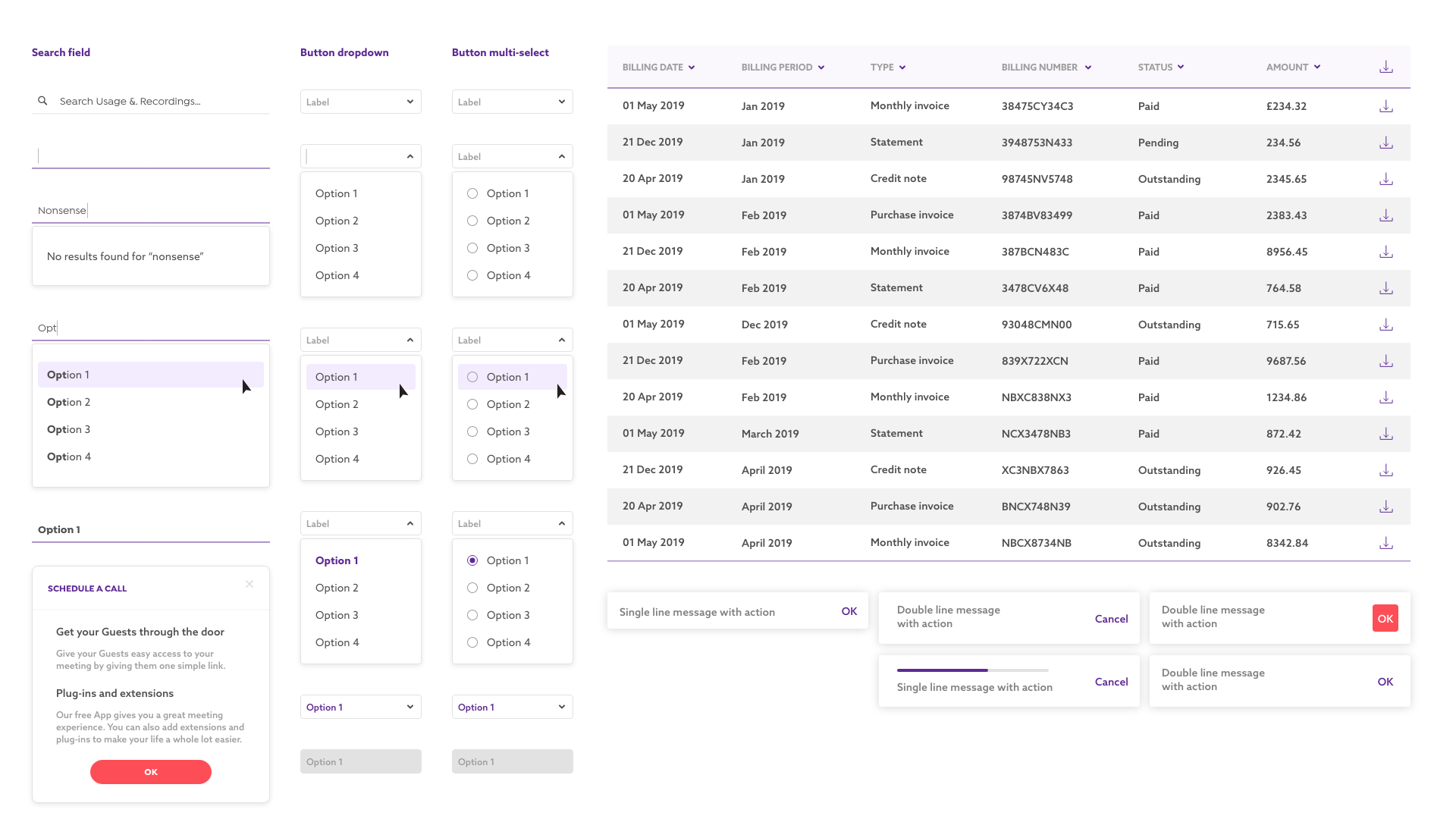1456x819 pixels.
Task: Download invoice 38475CY34C3
Action: tap(1385, 106)
